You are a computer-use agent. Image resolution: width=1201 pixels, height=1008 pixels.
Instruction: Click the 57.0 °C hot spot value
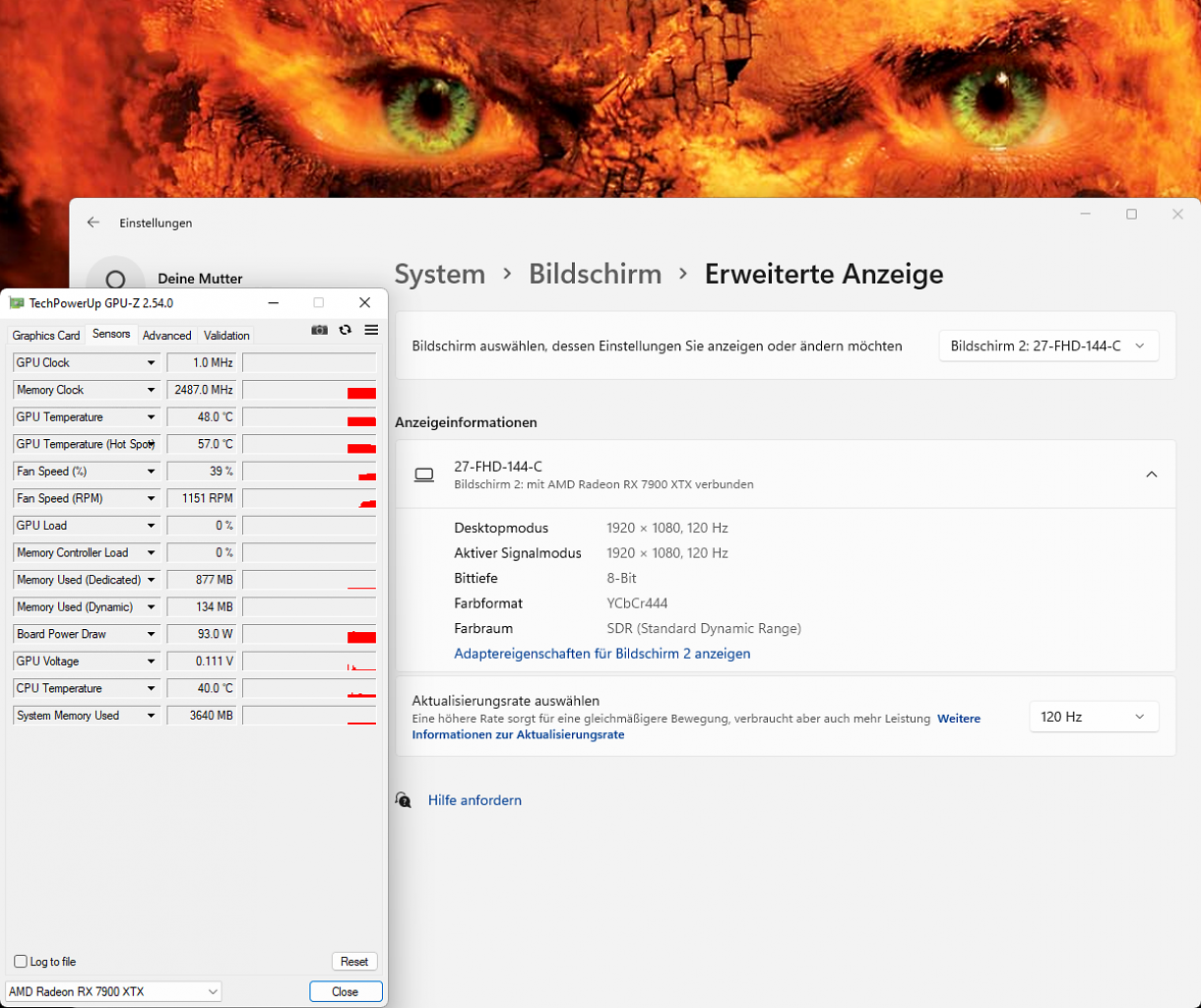click(x=202, y=444)
